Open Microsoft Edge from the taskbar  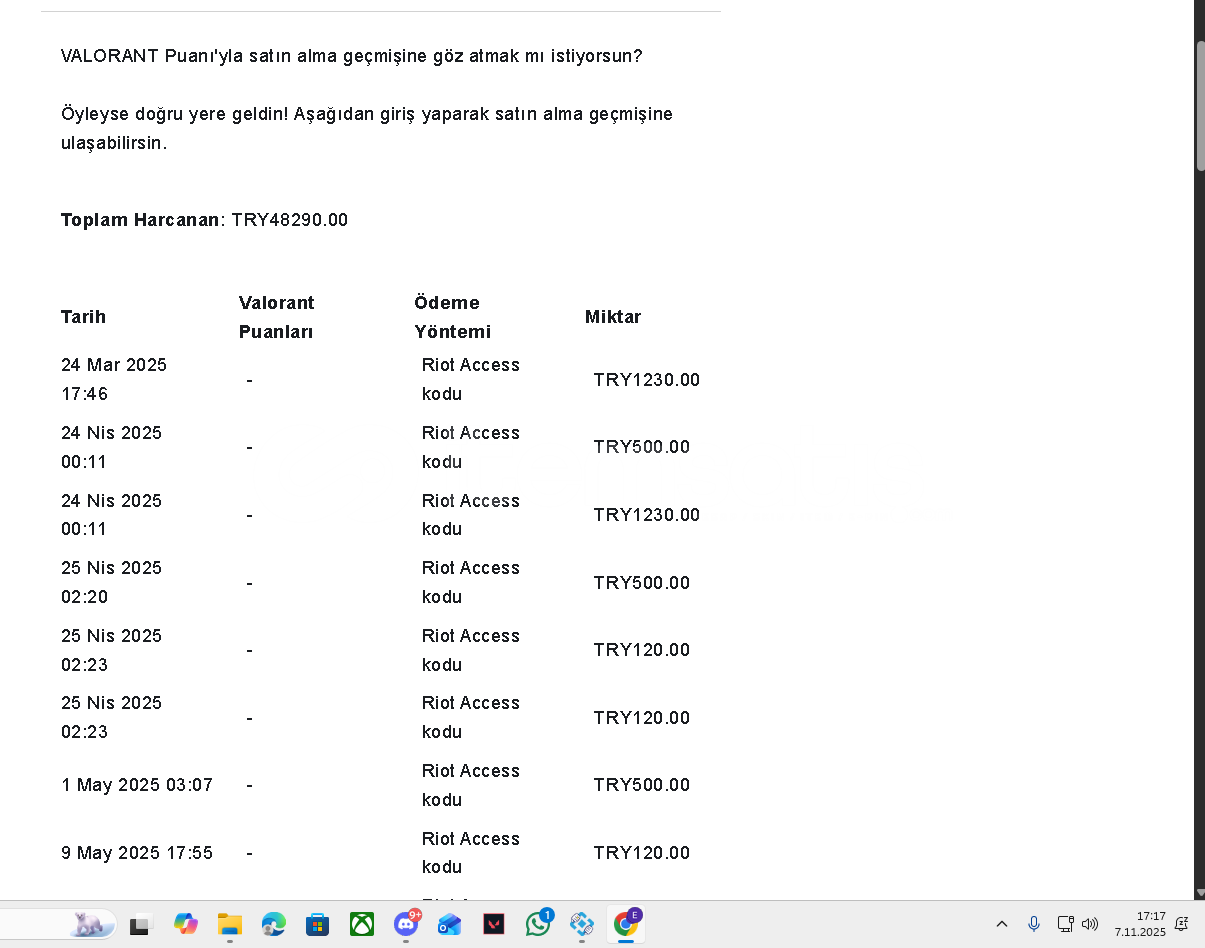point(274,924)
